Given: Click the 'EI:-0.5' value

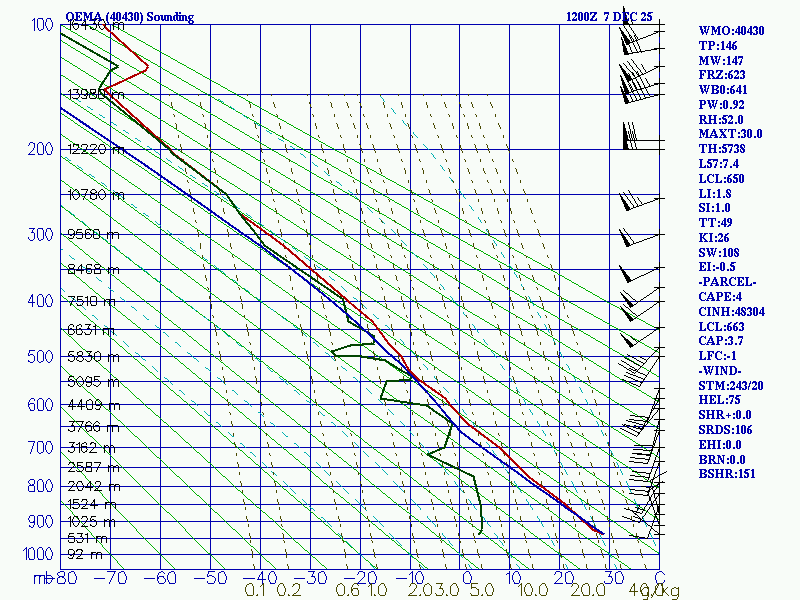Looking at the screenshot, I should coord(717,267).
